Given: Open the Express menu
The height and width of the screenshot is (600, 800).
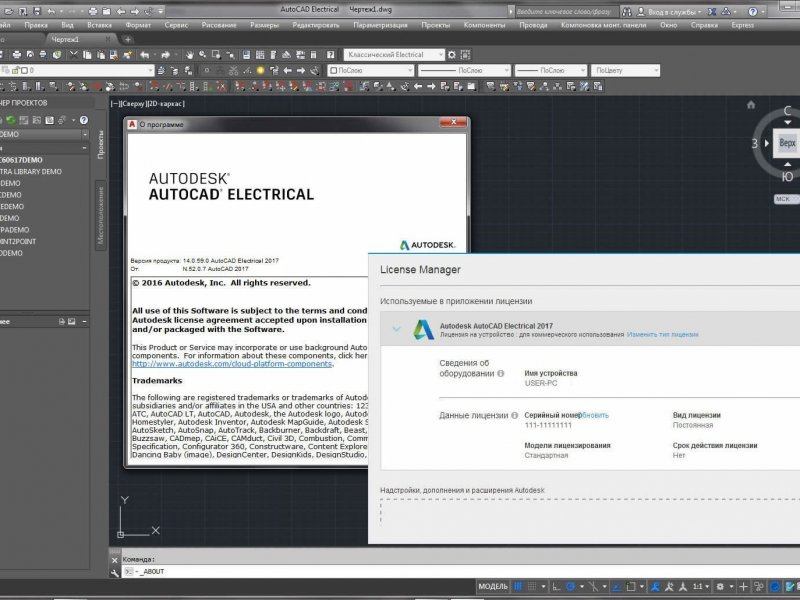Looking at the screenshot, I should [x=742, y=25].
